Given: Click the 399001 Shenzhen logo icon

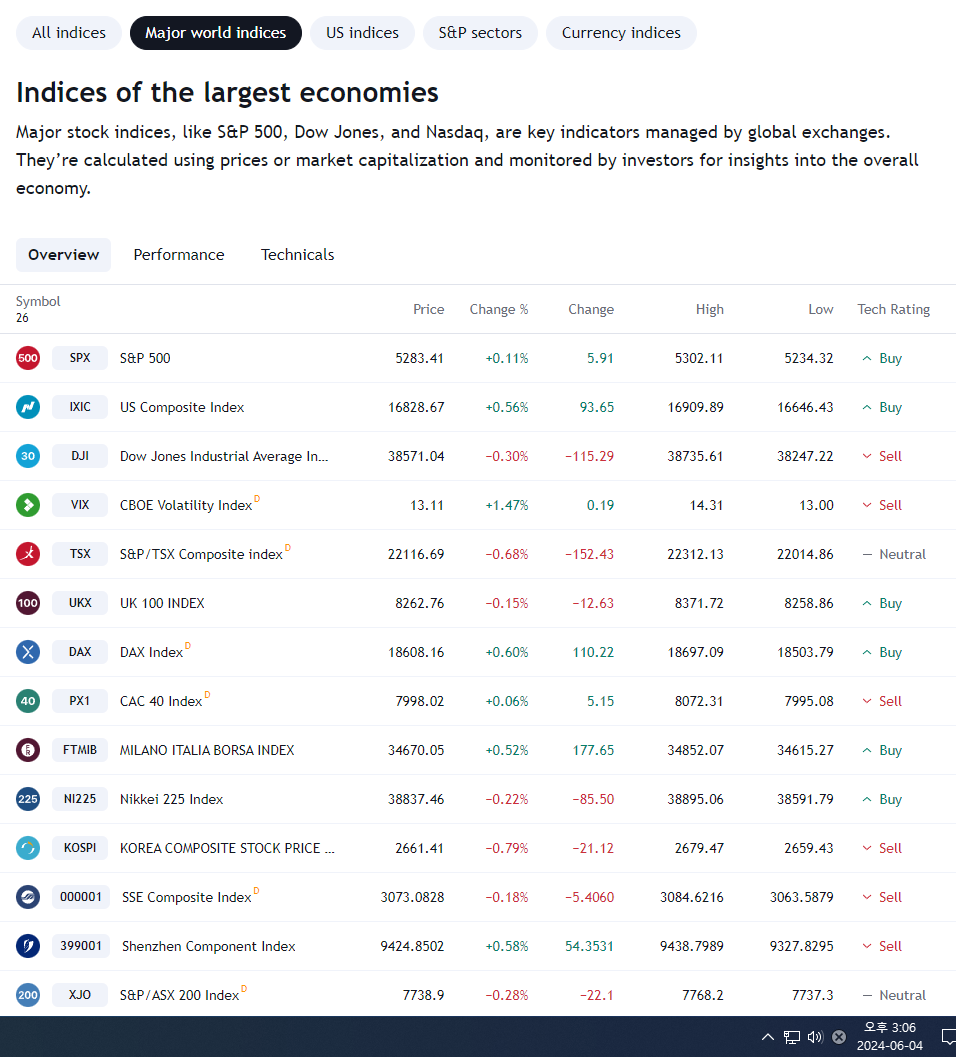Looking at the screenshot, I should pyautogui.click(x=28, y=946).
